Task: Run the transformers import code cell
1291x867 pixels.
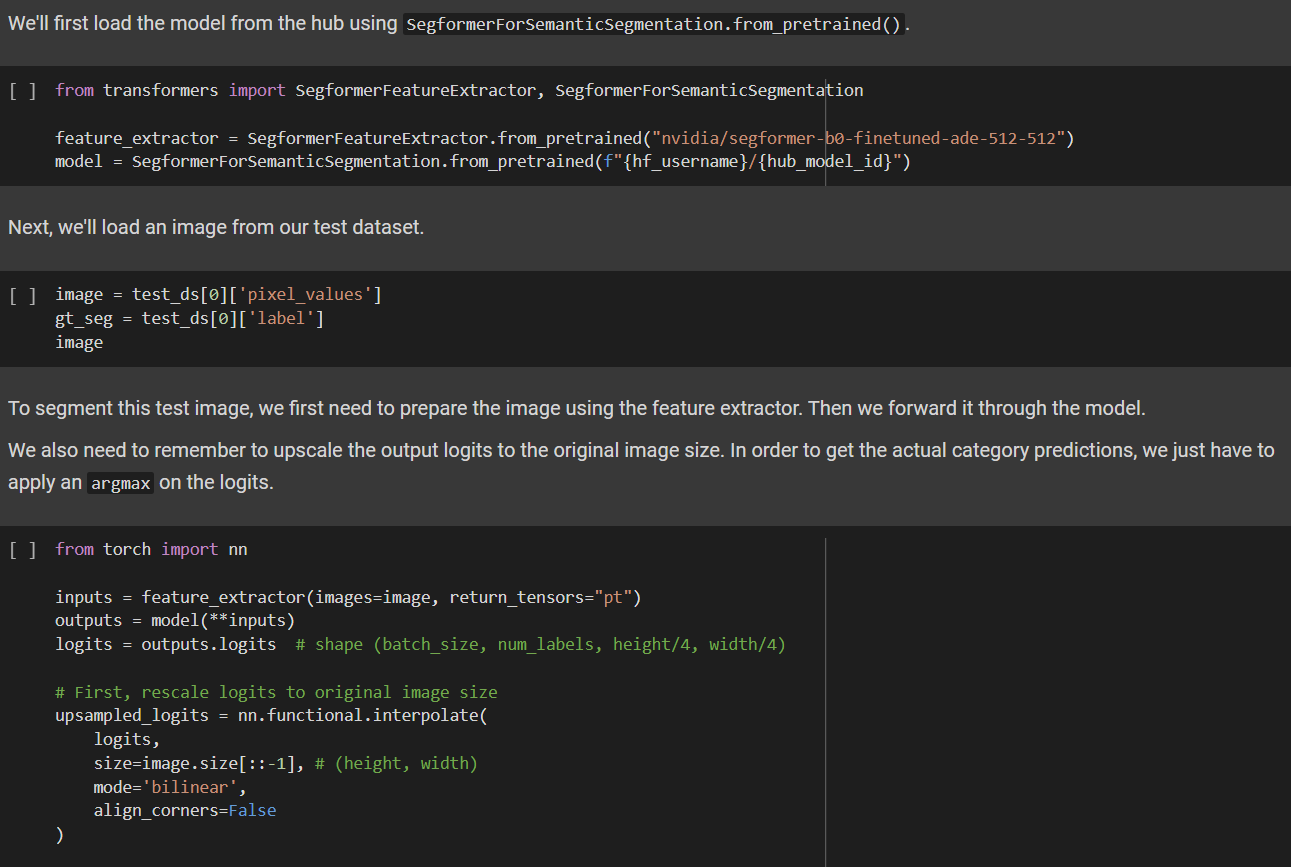Action: click(x=21, y=90)
